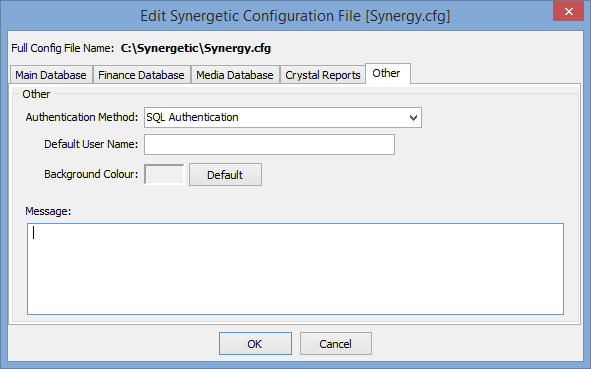591x369 pixels.
Task: Go to the Crystal Reports tab
Action: point(323,75)
